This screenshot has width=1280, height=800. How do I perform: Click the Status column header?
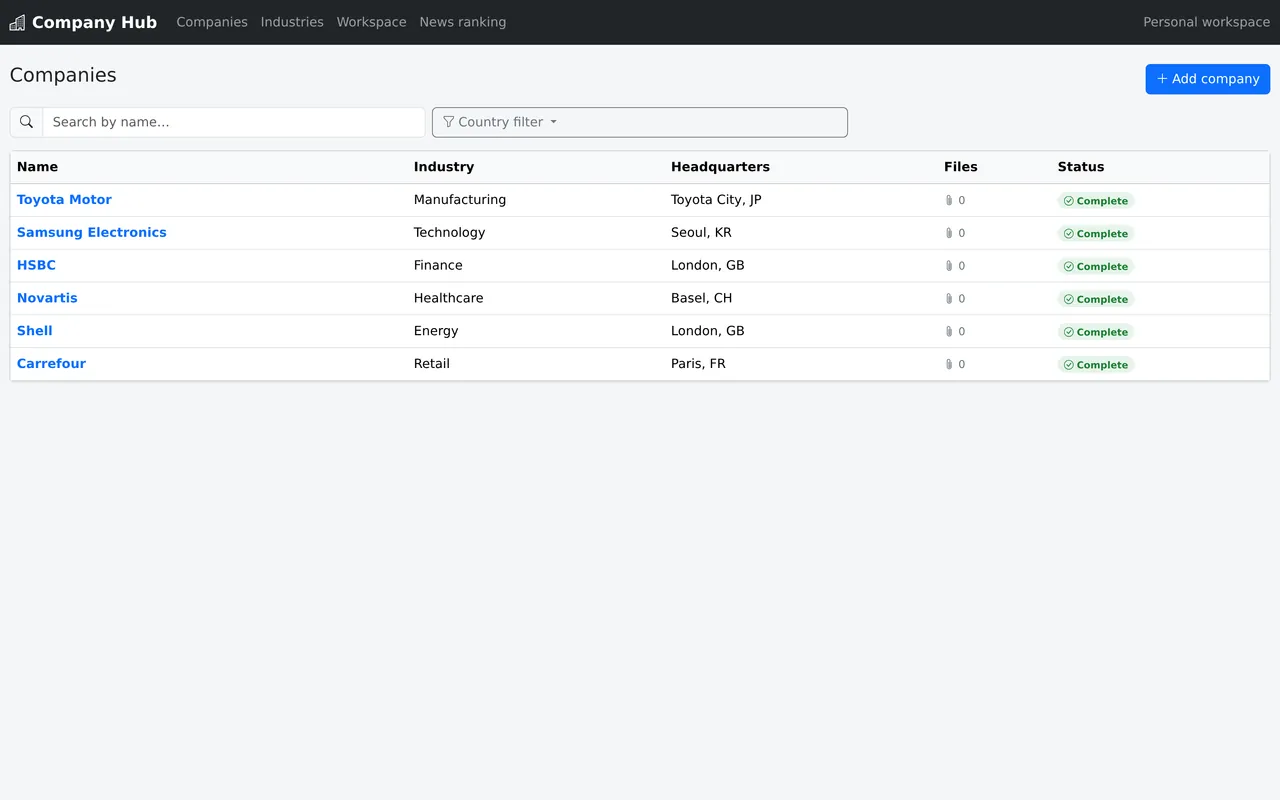click(x=1081, y=167)
